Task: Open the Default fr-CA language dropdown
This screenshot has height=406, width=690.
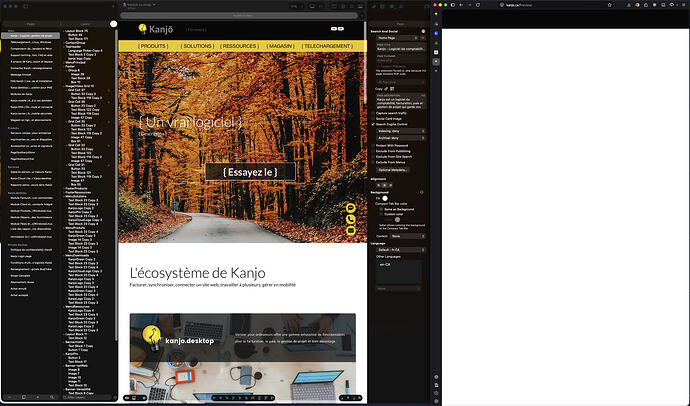Action: pyautogui.click(x=401, y=250)
